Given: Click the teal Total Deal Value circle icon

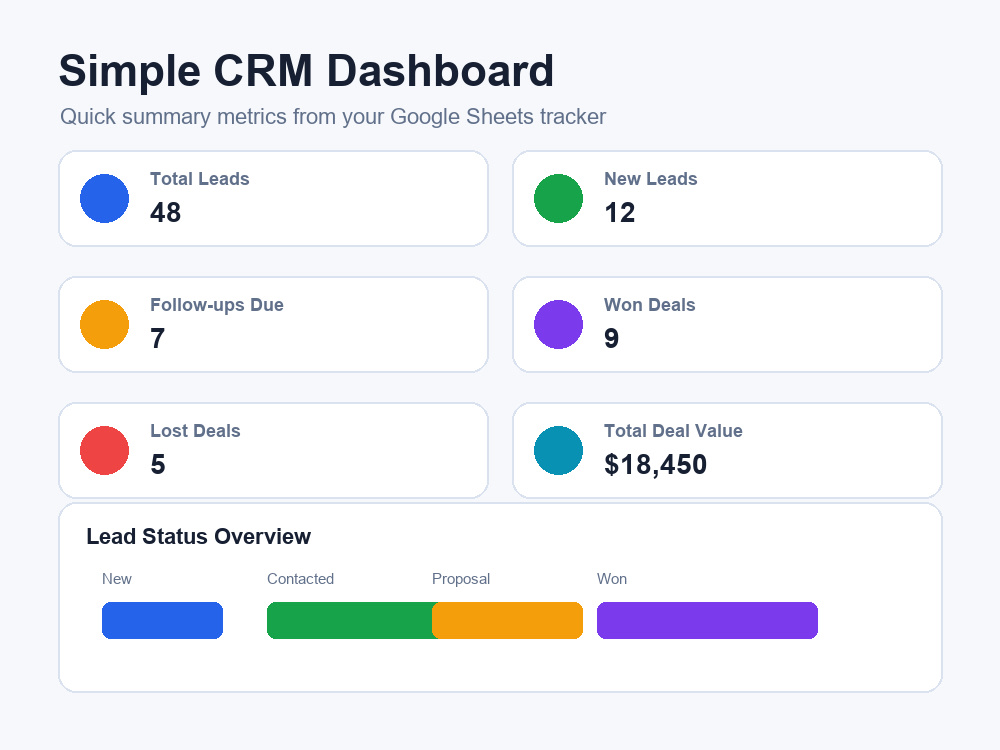Looking at the screenshot, I should pyautogui.click(x=559, y=450).
